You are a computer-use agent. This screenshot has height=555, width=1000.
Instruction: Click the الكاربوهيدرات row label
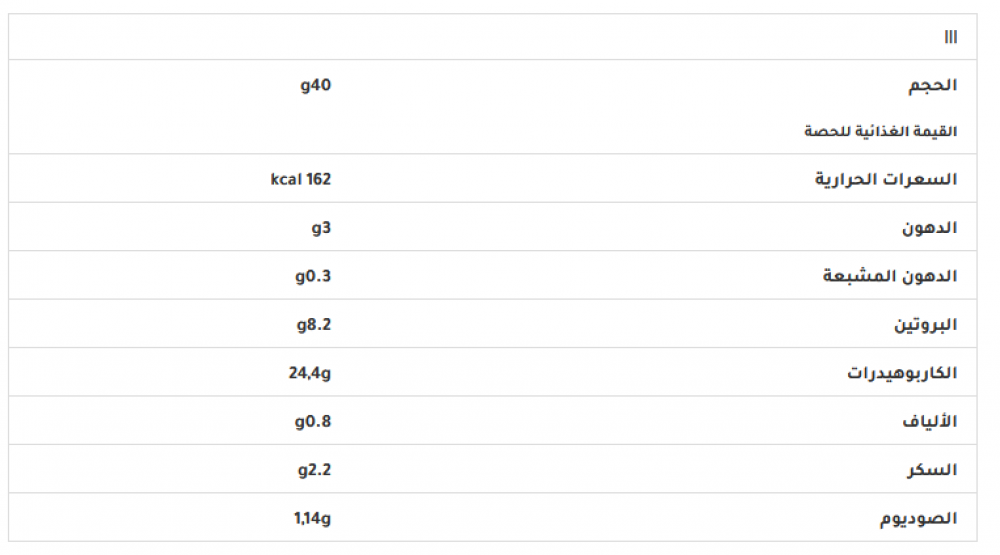(902, 373)
